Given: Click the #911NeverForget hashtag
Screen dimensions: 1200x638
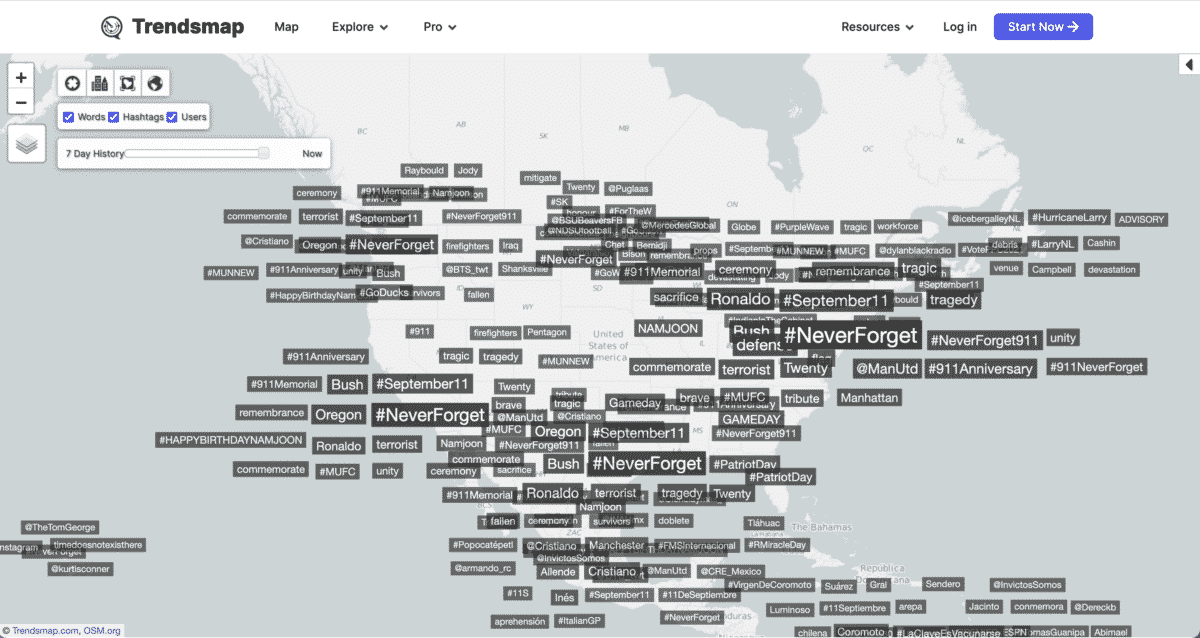Looking at the screenshot, I should click(1097, 367).
